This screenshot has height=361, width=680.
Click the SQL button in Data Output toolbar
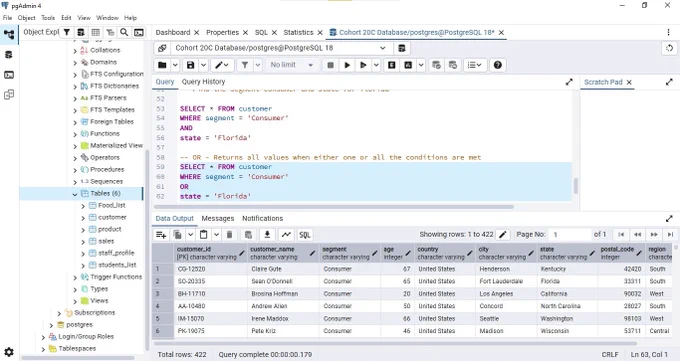304,235
